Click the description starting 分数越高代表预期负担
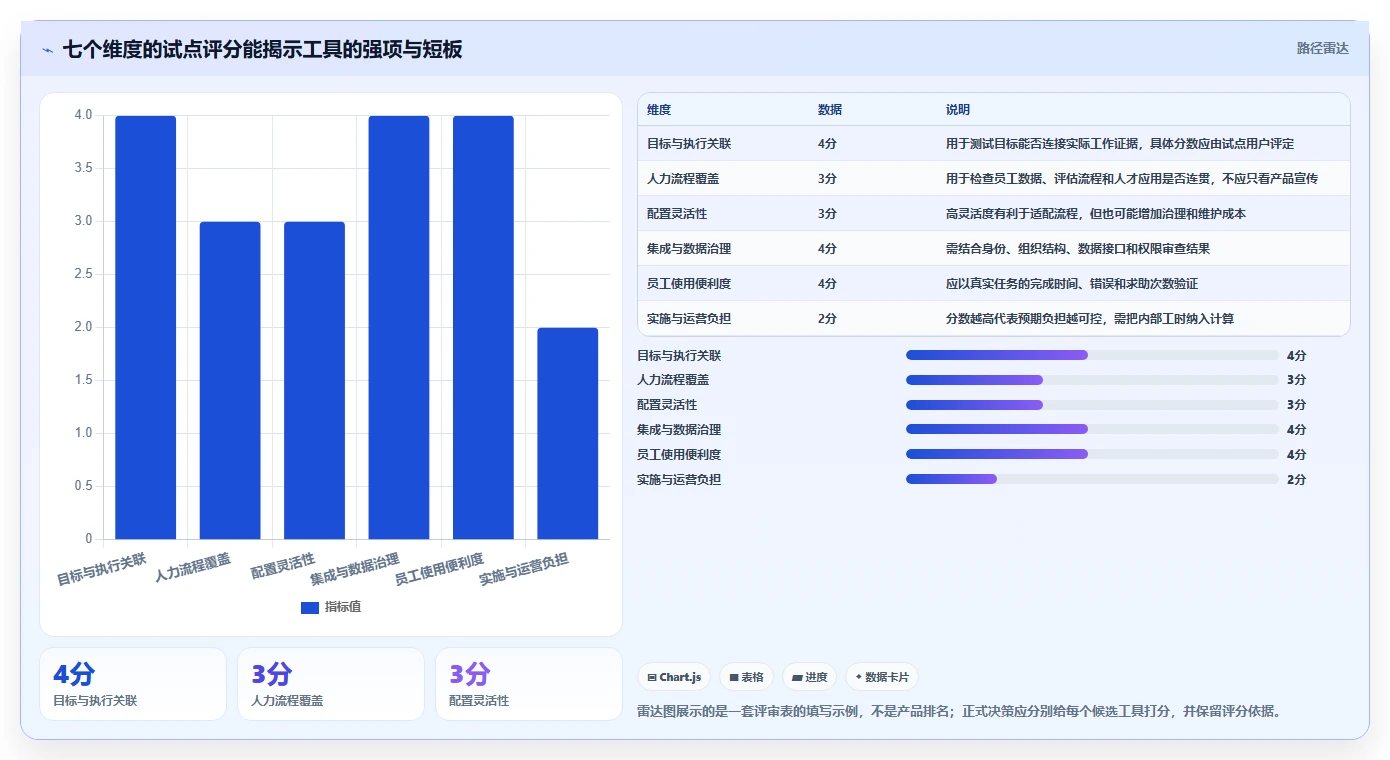Image resolution: width=1390 pixels, height=760 pixels. pyautogui.click(x=1090, y=319)
